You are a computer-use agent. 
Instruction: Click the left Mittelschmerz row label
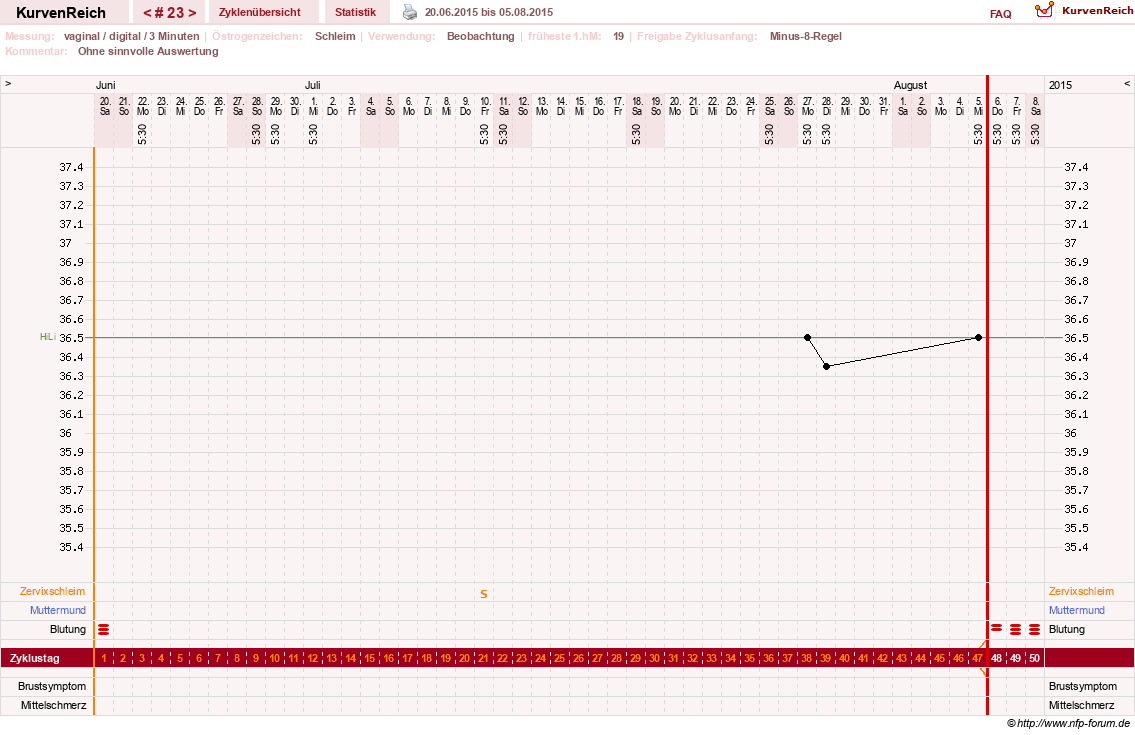coord(54,705)
